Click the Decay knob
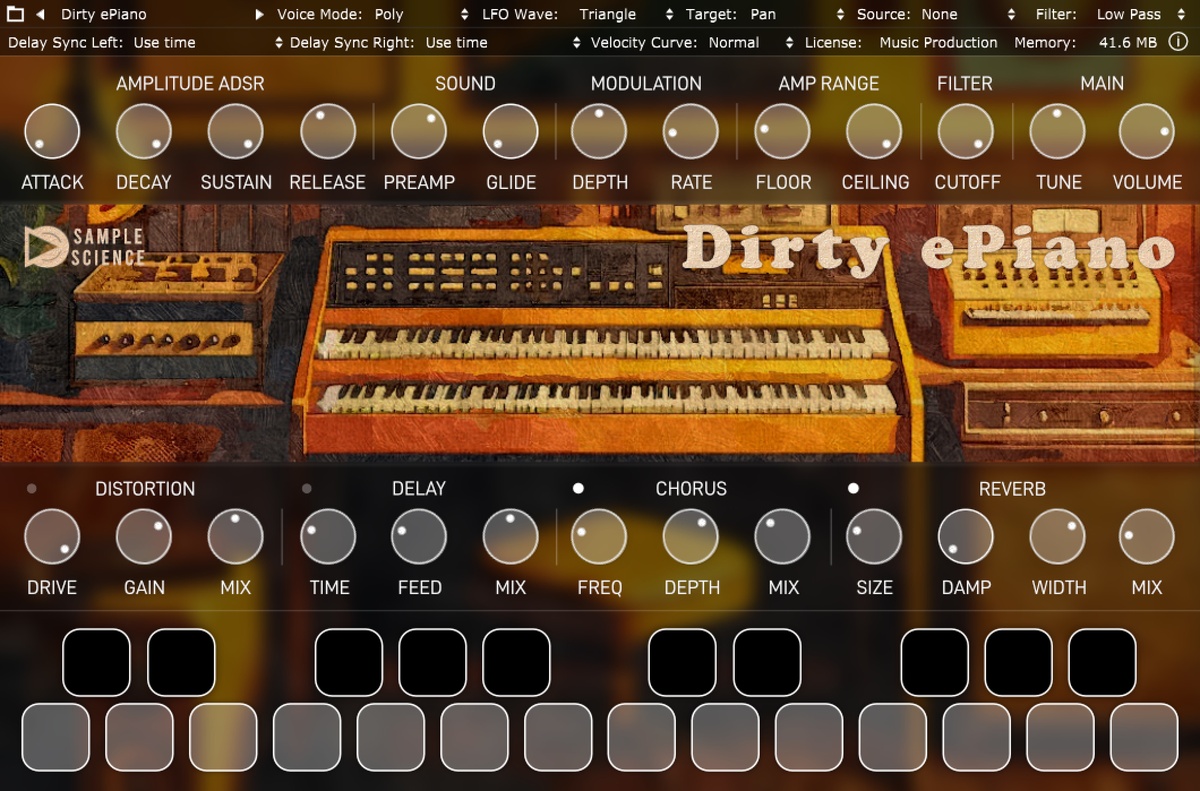 [x=144, y=131]
